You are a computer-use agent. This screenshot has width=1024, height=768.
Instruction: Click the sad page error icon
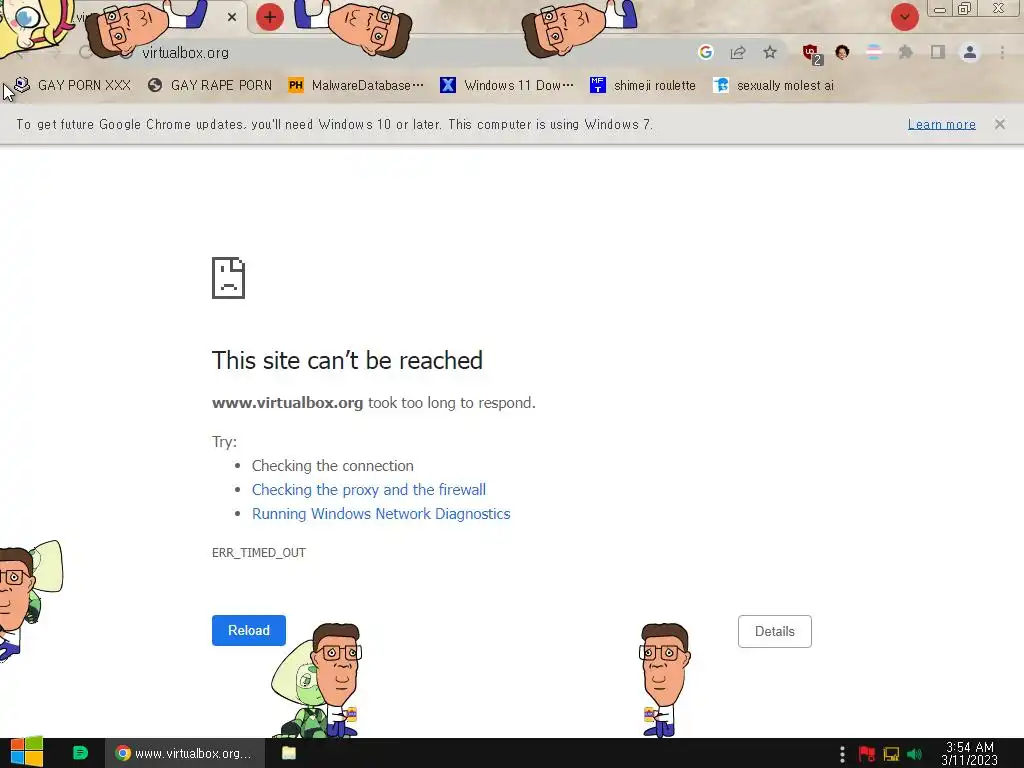pyautogui.click(x=229, y=278)
